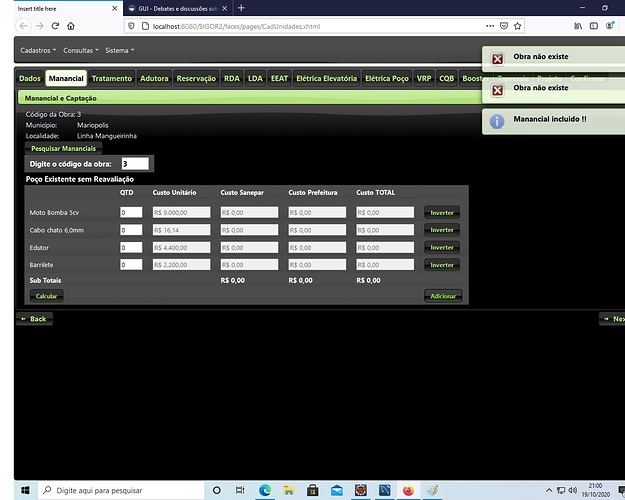
Task: Click Inverter for Moto Bomba Scv row
Action: click(442, 213)
